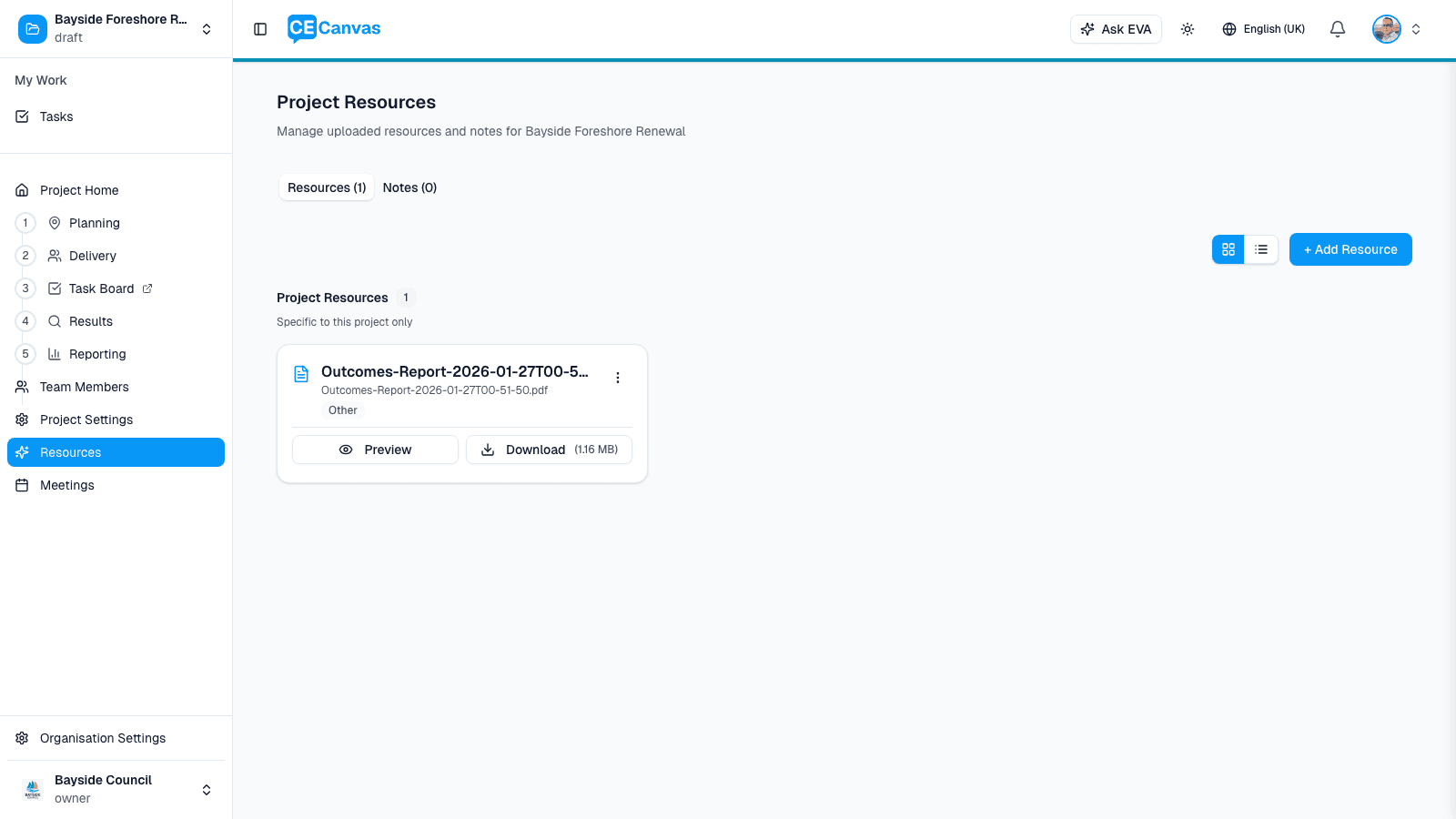Screen dimensions: 1456x819
Task: Click the notification bell
Action: click(1337, 28)
